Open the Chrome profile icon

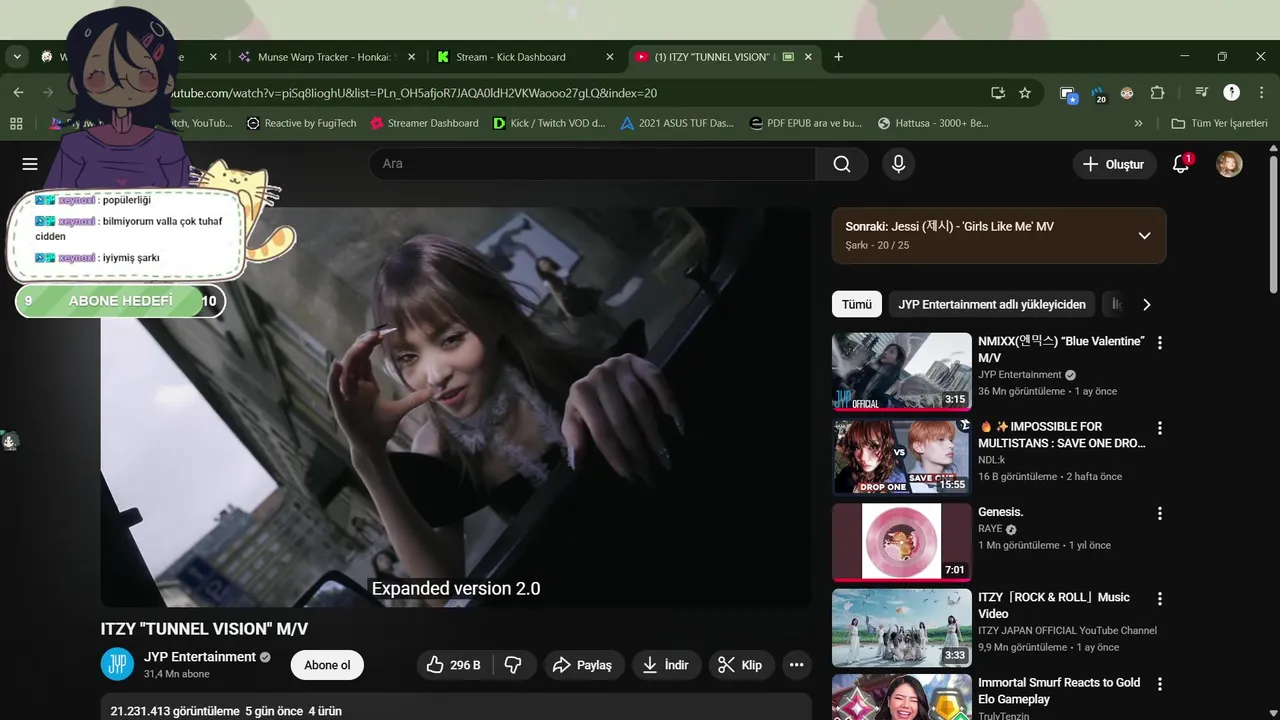tap(1232, 93)
